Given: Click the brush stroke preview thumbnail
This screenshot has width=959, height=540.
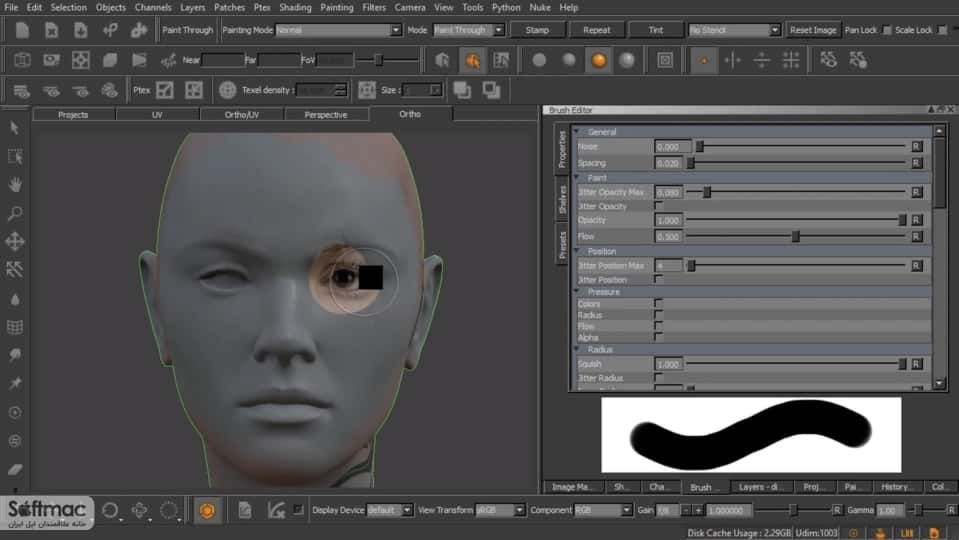Looking at the screenshot, I should [751, 435].
